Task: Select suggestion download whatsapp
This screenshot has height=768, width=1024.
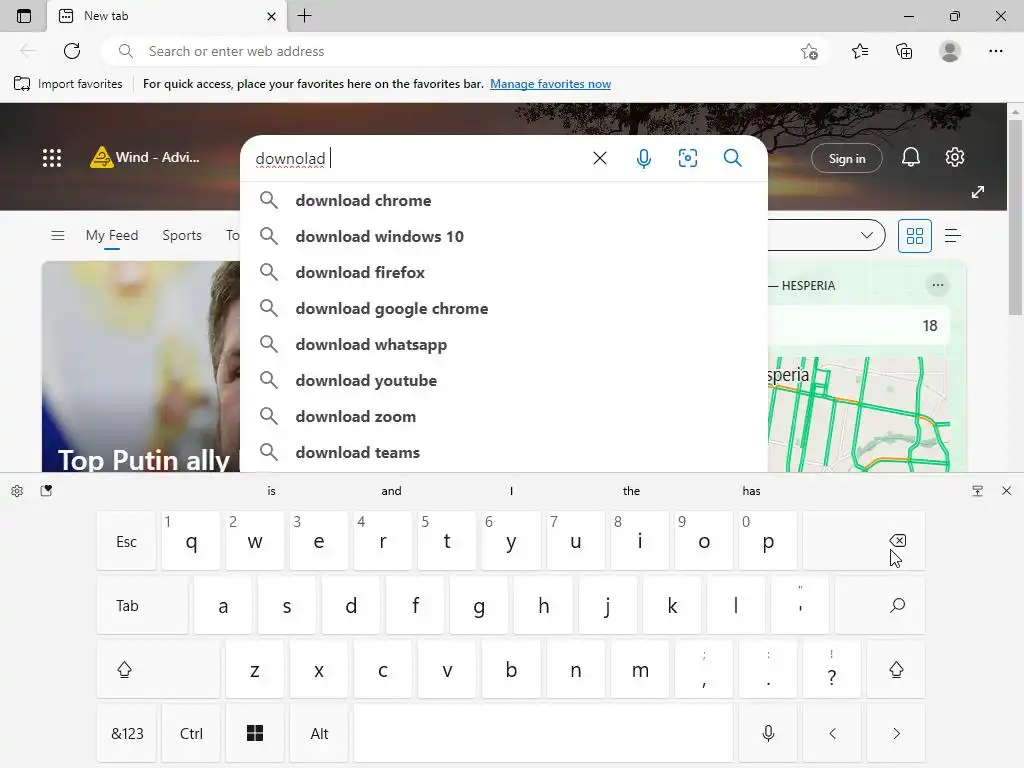Action: coord(504,344)
